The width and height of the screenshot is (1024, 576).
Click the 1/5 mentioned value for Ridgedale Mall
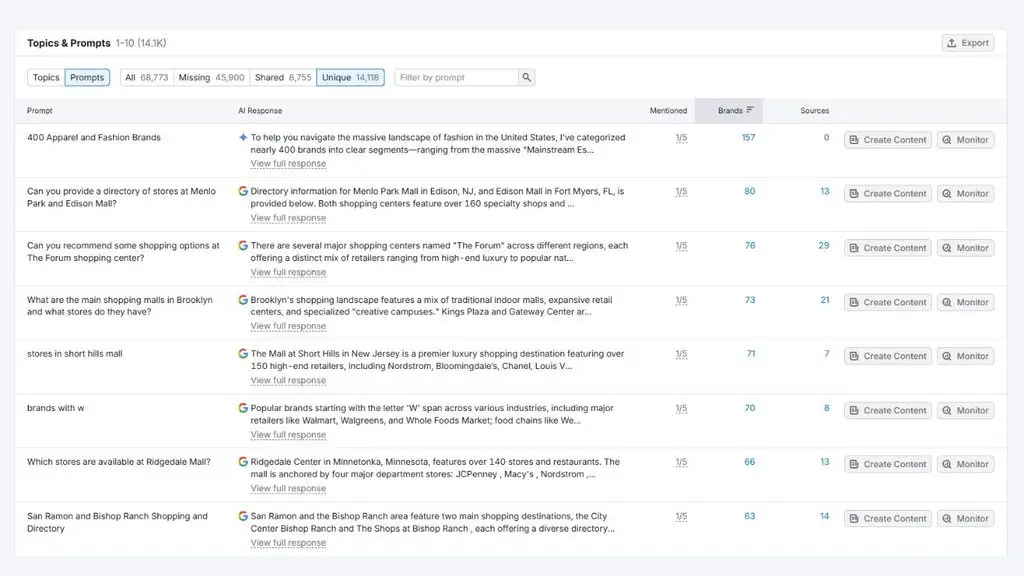pos(681,462)
